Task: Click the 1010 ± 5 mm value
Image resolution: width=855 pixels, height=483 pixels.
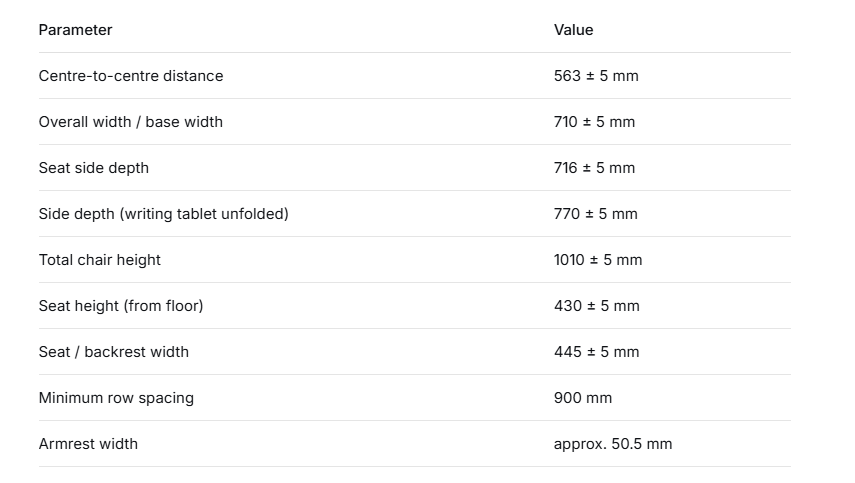Action: coord(598,260)
